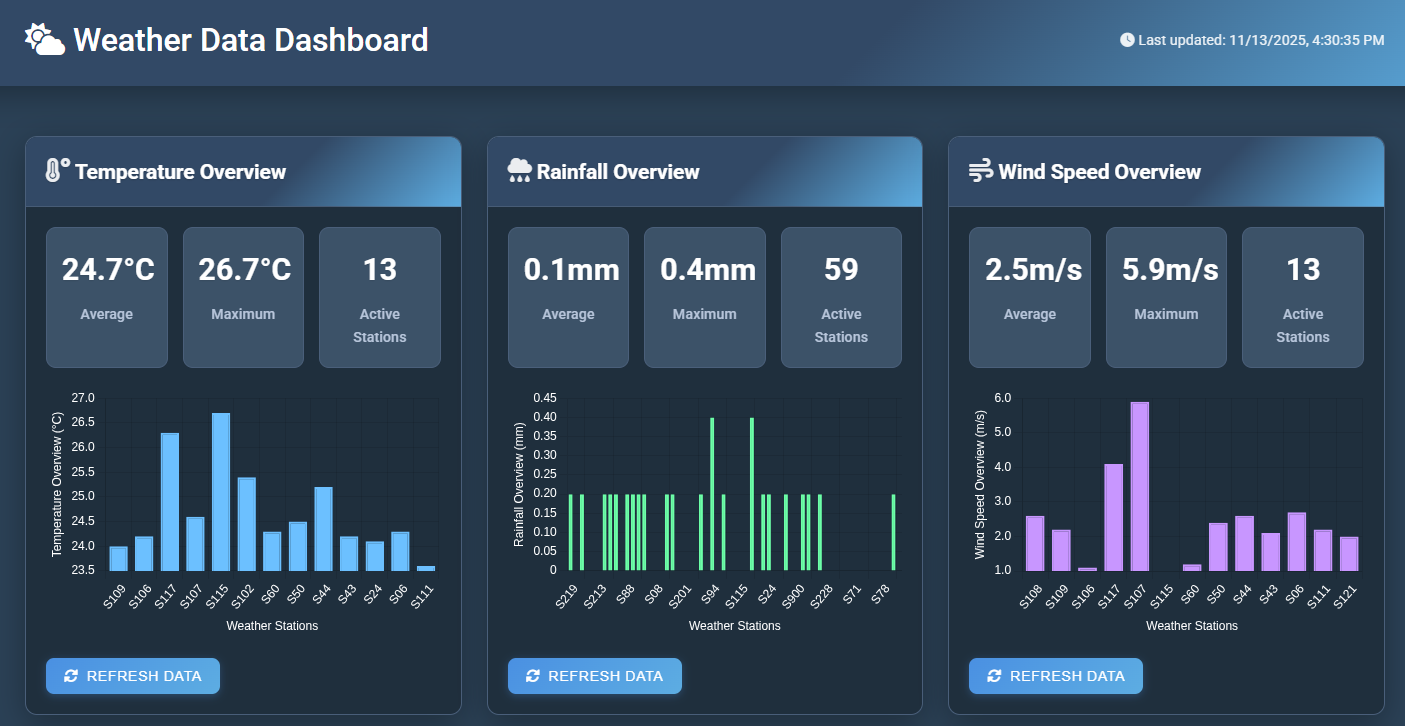
Task: Click the thermometer icon on Temperature Overview header
Action: click(55, 171)
